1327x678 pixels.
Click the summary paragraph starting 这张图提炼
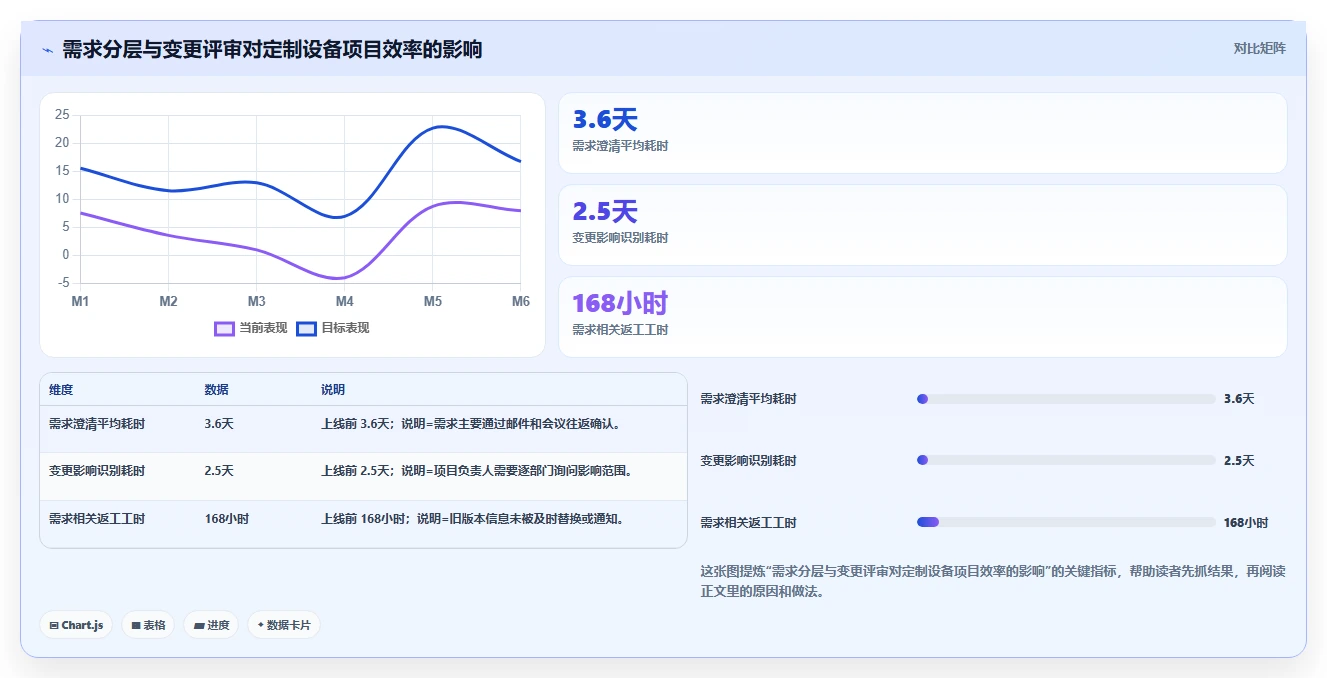point(993,581)
